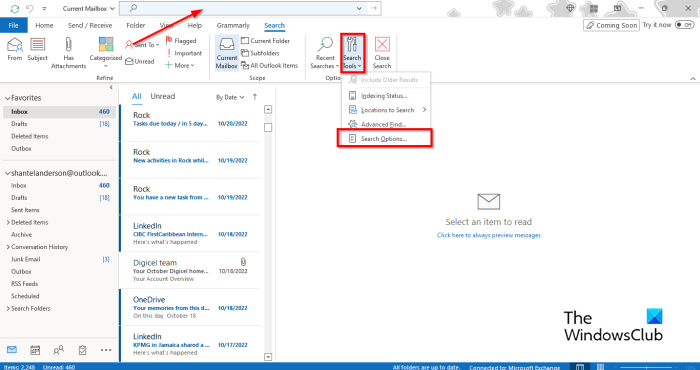The height and width of the screenshot is (370, 700).
Task: Click the Coming Soon button
Action: pos(611,25)
